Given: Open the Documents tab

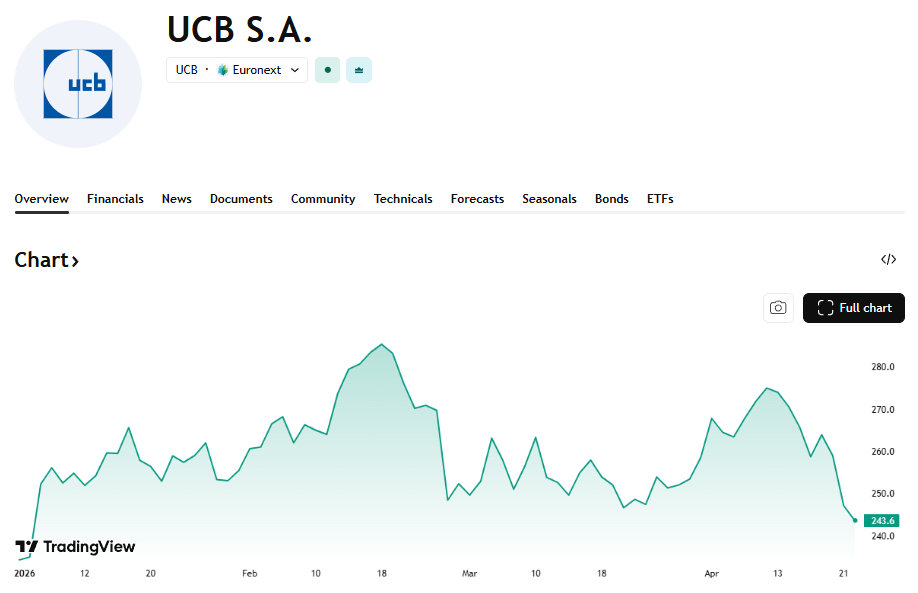Looking at the screenshot, I should (x=241, y=199).
